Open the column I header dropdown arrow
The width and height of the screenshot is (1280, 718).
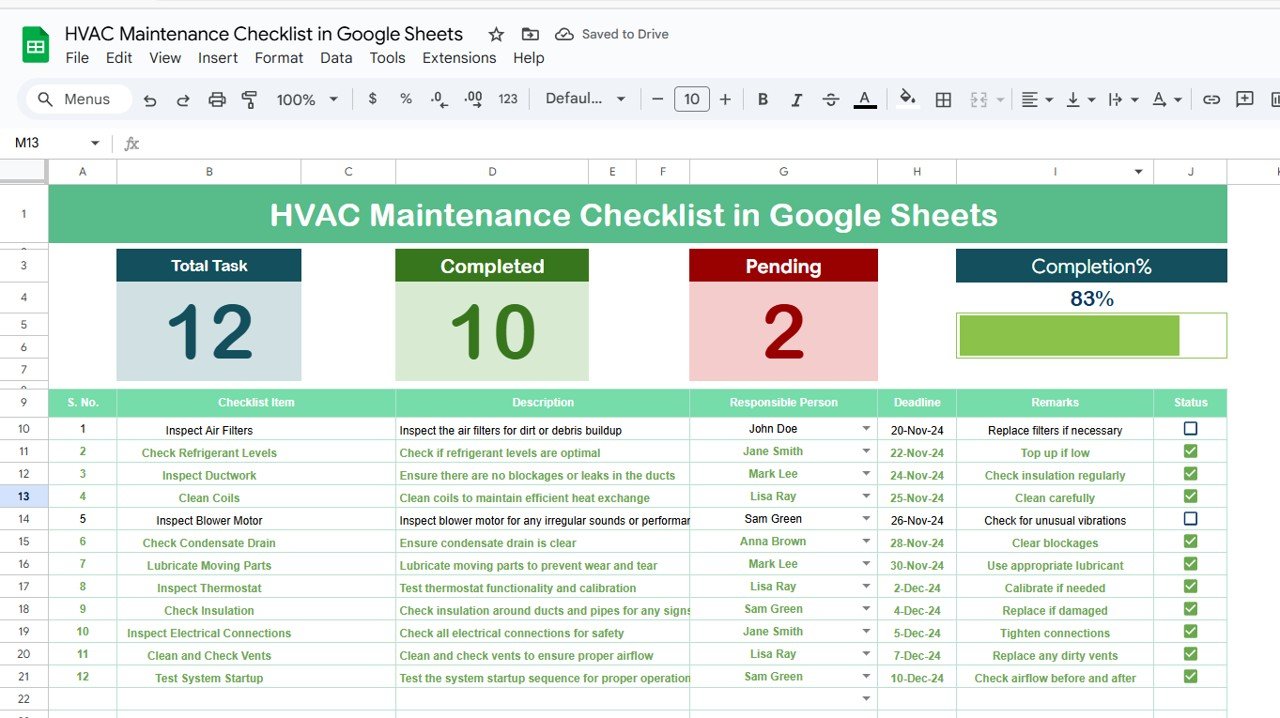(x=1138, y=172)
